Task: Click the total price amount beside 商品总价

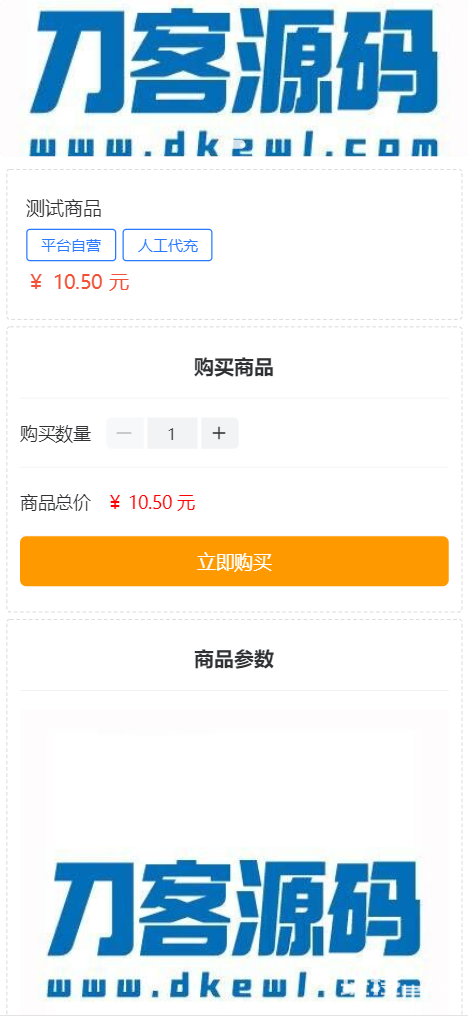Action: 152,502
